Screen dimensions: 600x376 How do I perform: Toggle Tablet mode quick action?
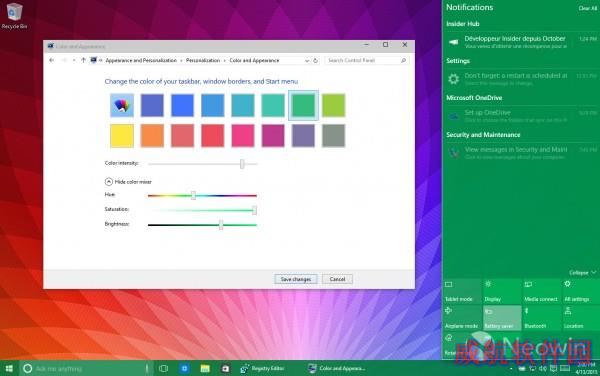[x=462, y=291]
